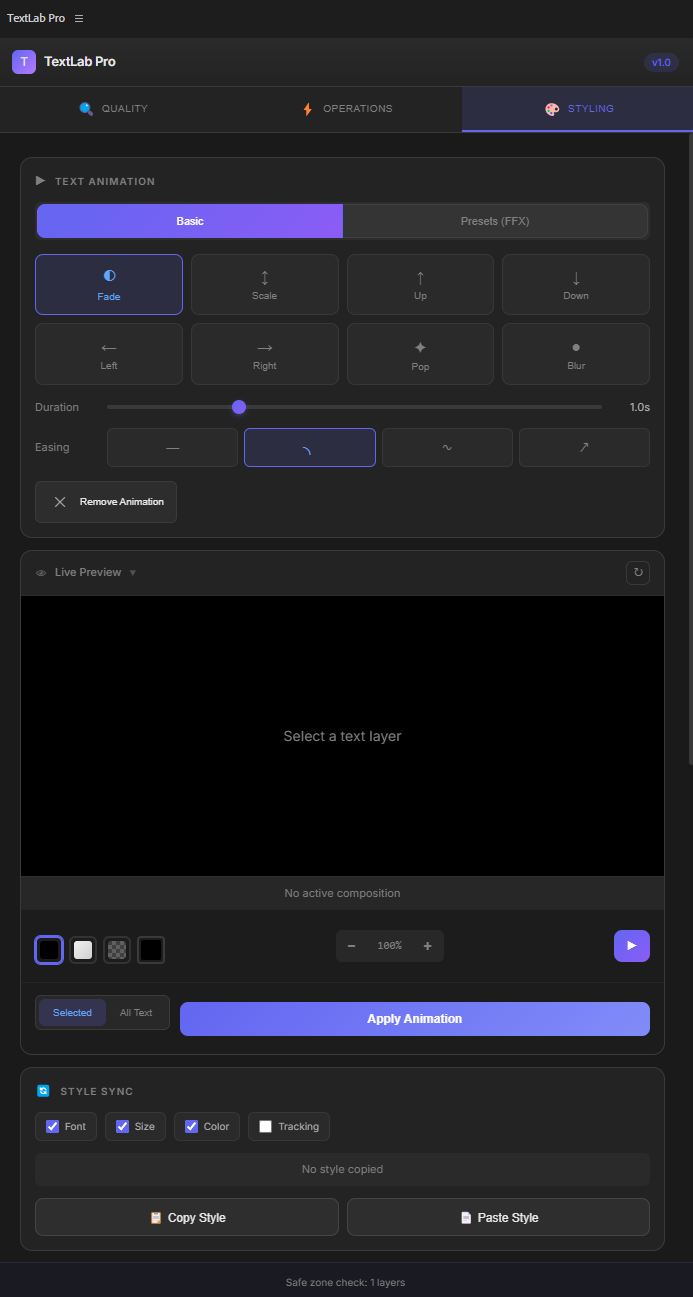
Task: Click the panel vertical scrollbar
Action: pos(690,450)
